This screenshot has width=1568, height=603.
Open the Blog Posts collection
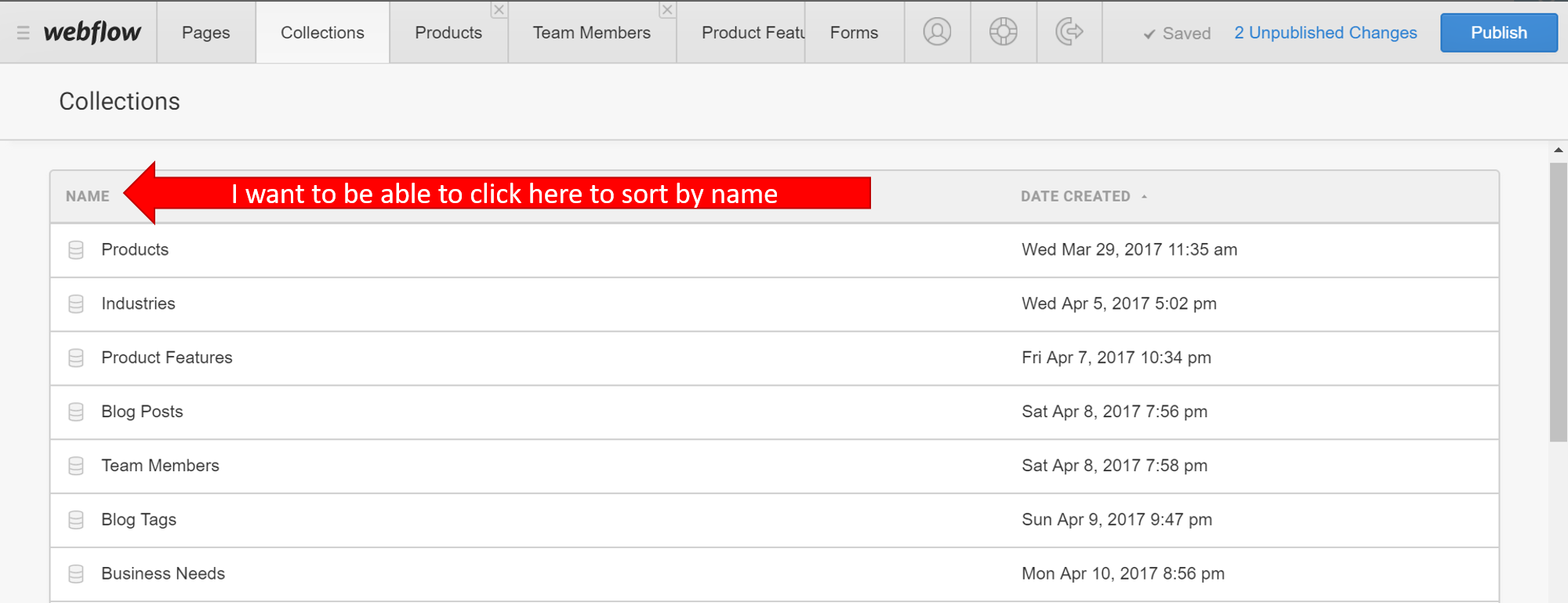(775, 412)
